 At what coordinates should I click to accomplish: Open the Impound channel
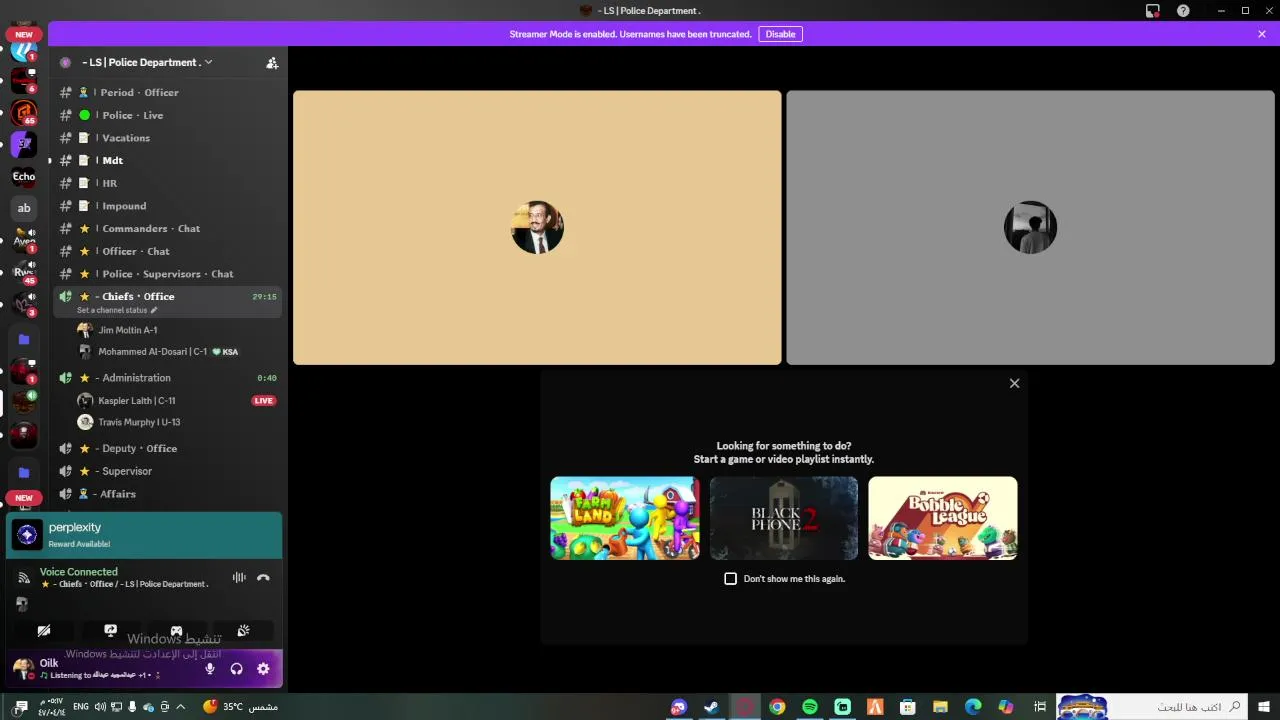[x=167, y=206]
